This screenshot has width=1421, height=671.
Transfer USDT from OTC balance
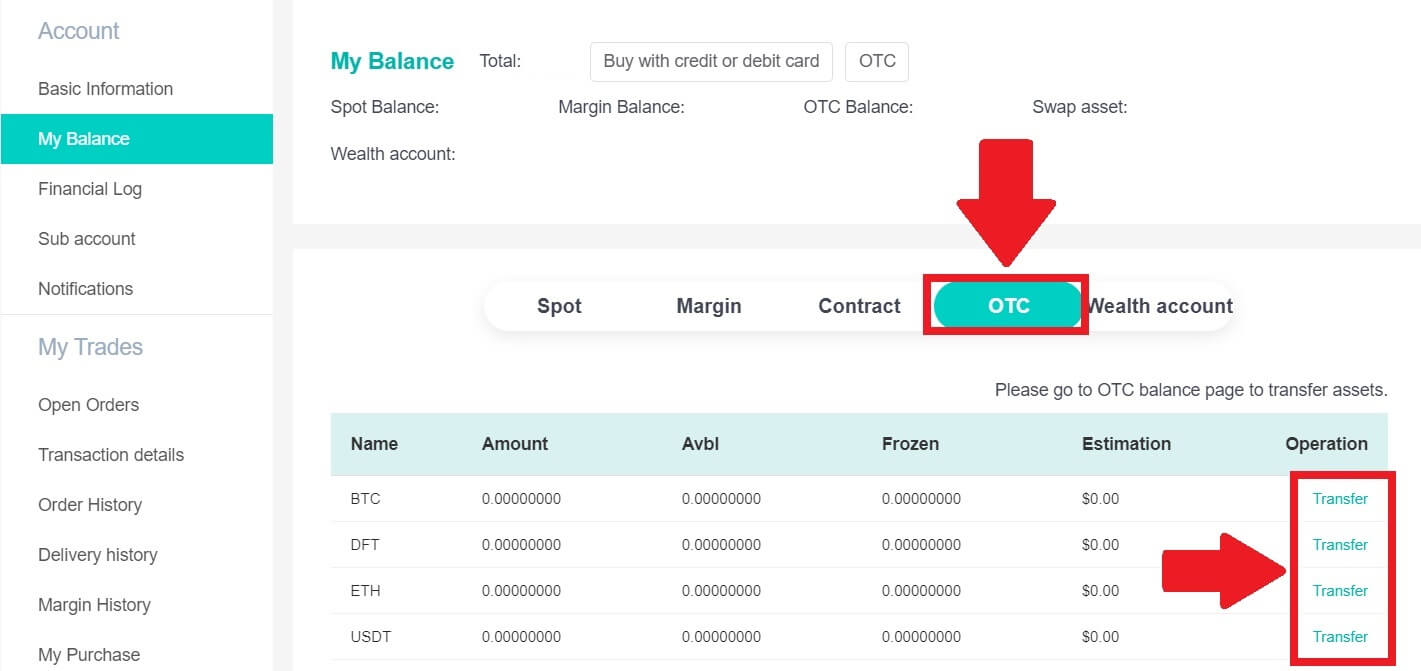tap(1341, 636)
